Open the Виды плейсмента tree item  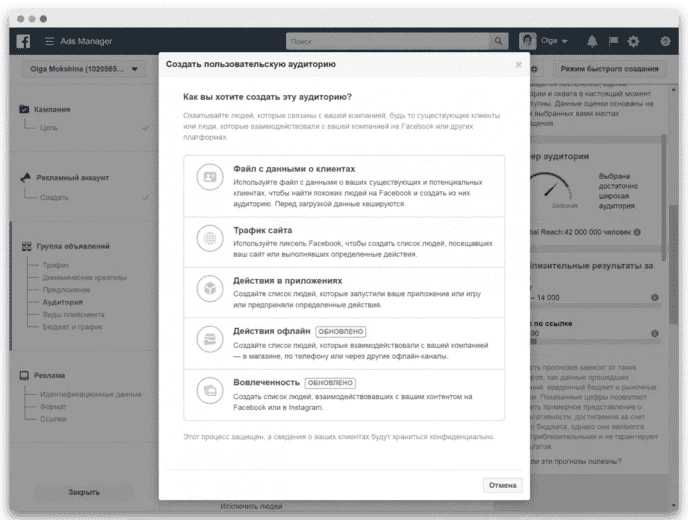73,314
